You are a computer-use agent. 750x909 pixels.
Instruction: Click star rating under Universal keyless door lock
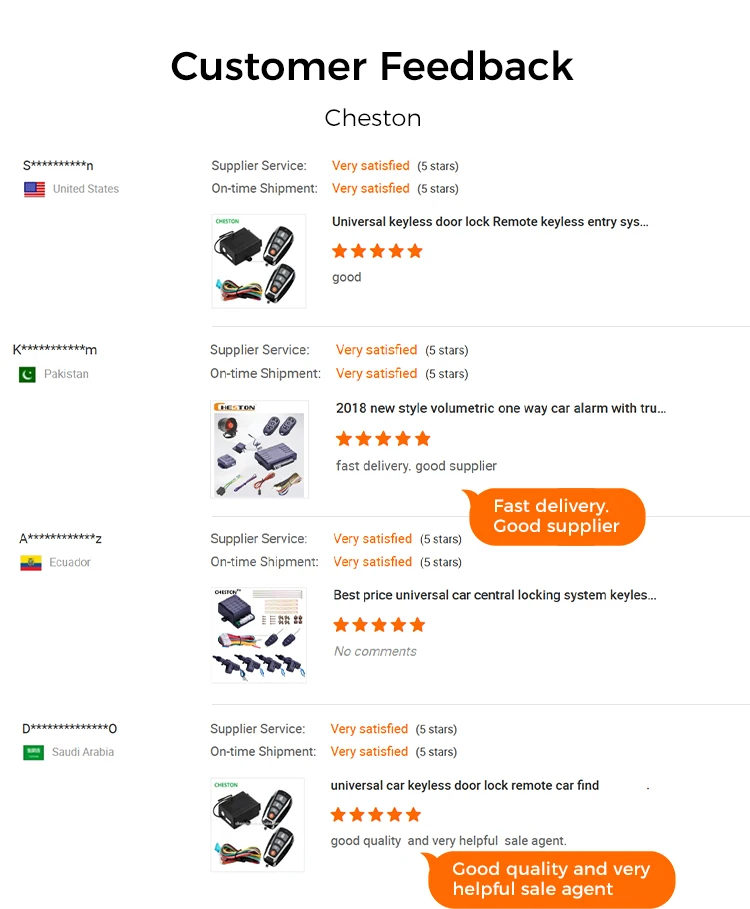coord(377,251)
